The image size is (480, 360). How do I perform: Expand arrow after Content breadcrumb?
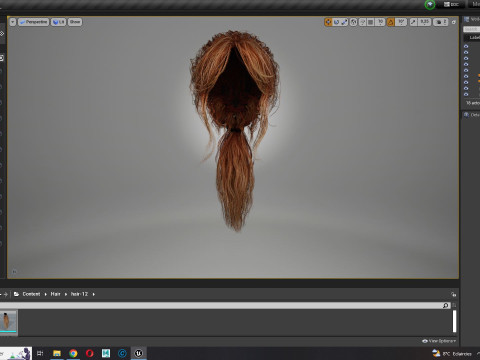pos(46,294)
